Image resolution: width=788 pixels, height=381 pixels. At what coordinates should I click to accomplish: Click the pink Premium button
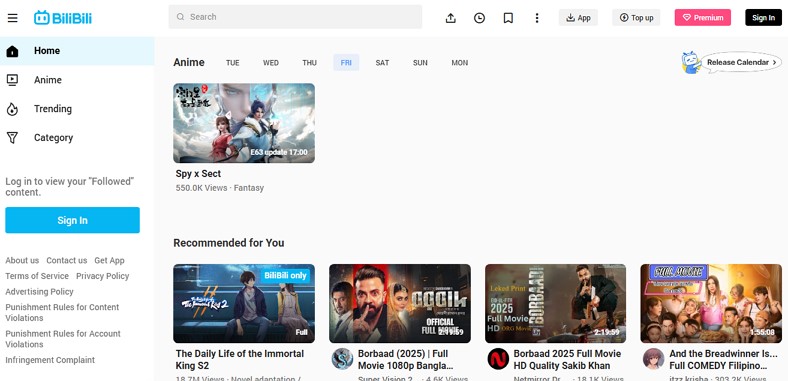point(703,18)
